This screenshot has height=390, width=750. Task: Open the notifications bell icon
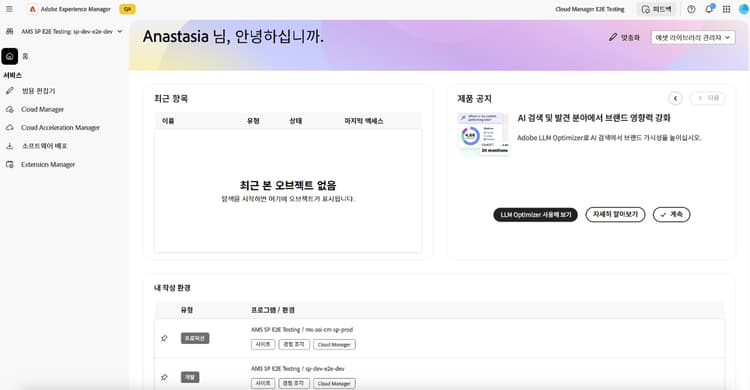[709, 9]
